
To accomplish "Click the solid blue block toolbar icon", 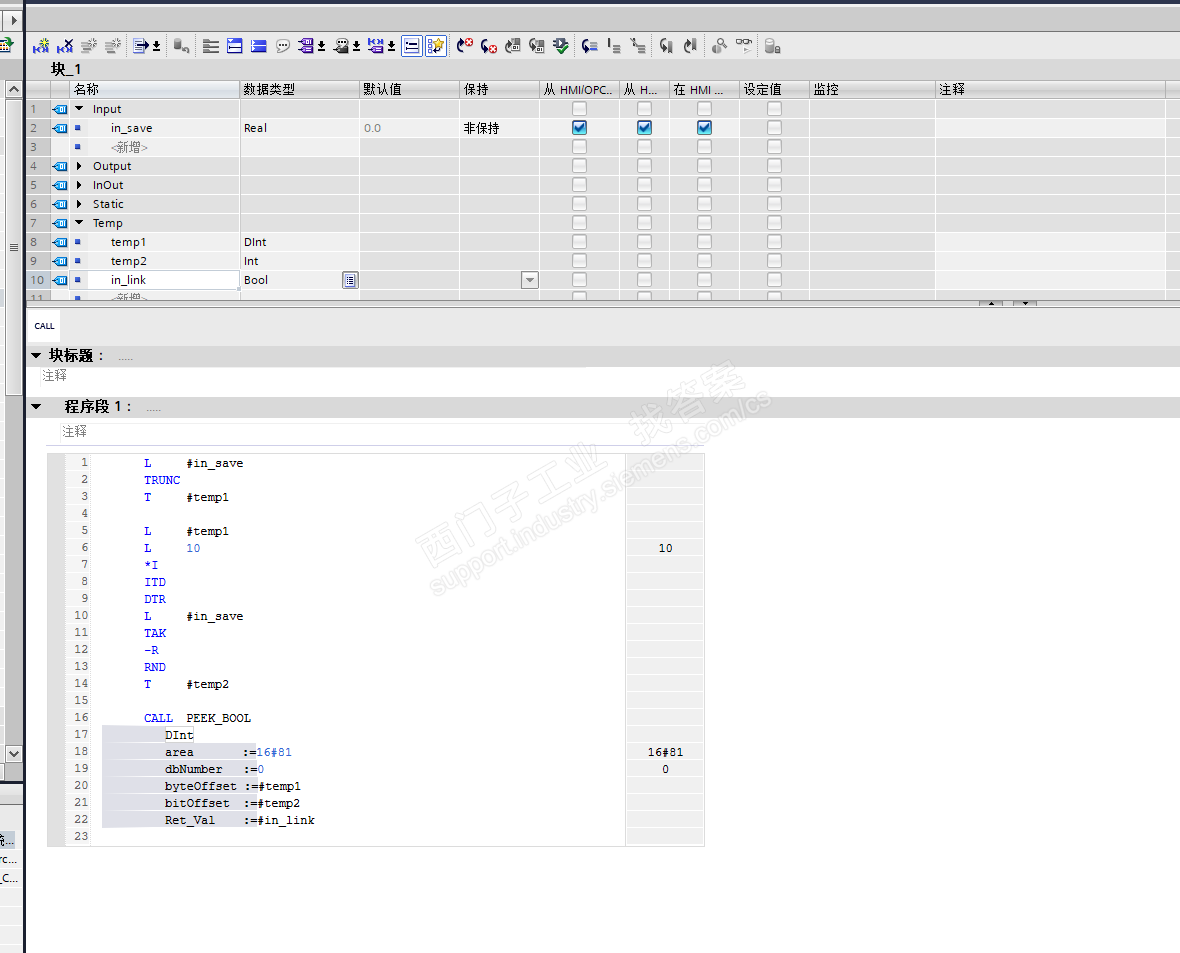I will coord(258,47).
